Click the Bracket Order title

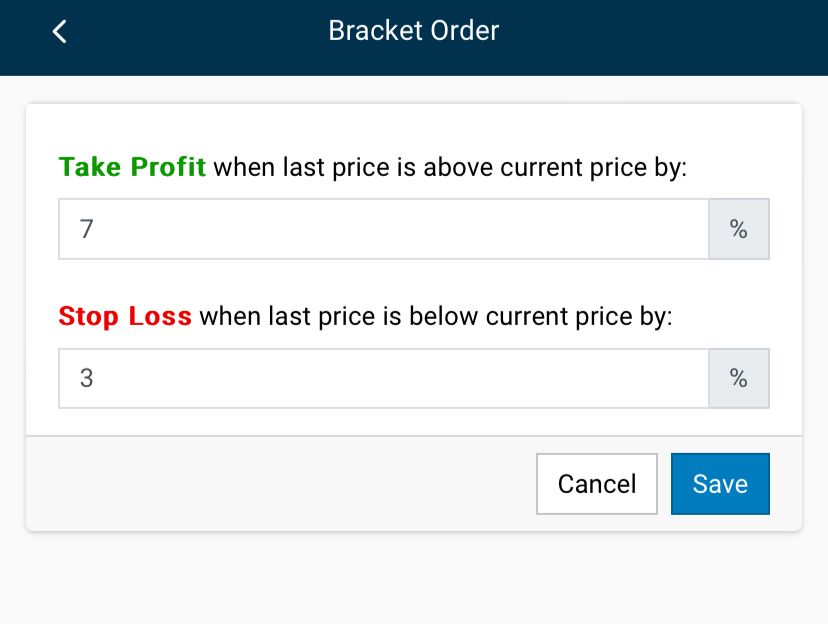point(413,31)
